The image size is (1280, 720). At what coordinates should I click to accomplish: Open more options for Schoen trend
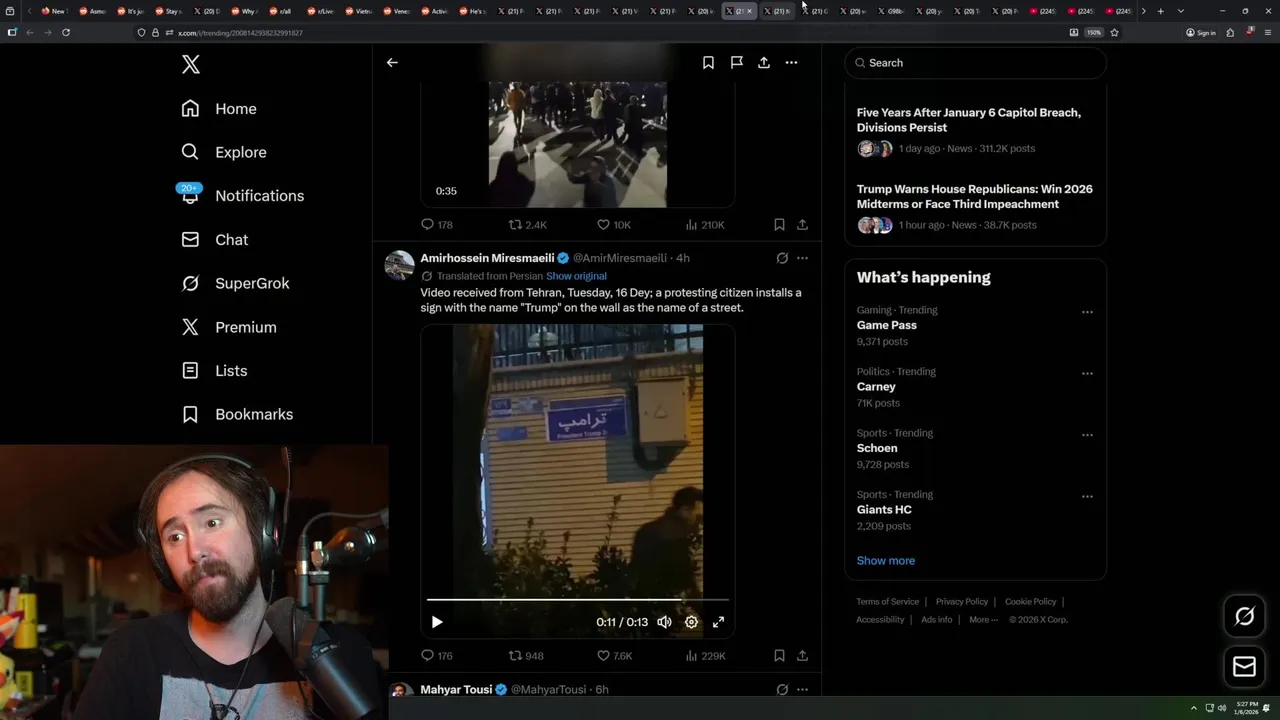coord(1087,435)
